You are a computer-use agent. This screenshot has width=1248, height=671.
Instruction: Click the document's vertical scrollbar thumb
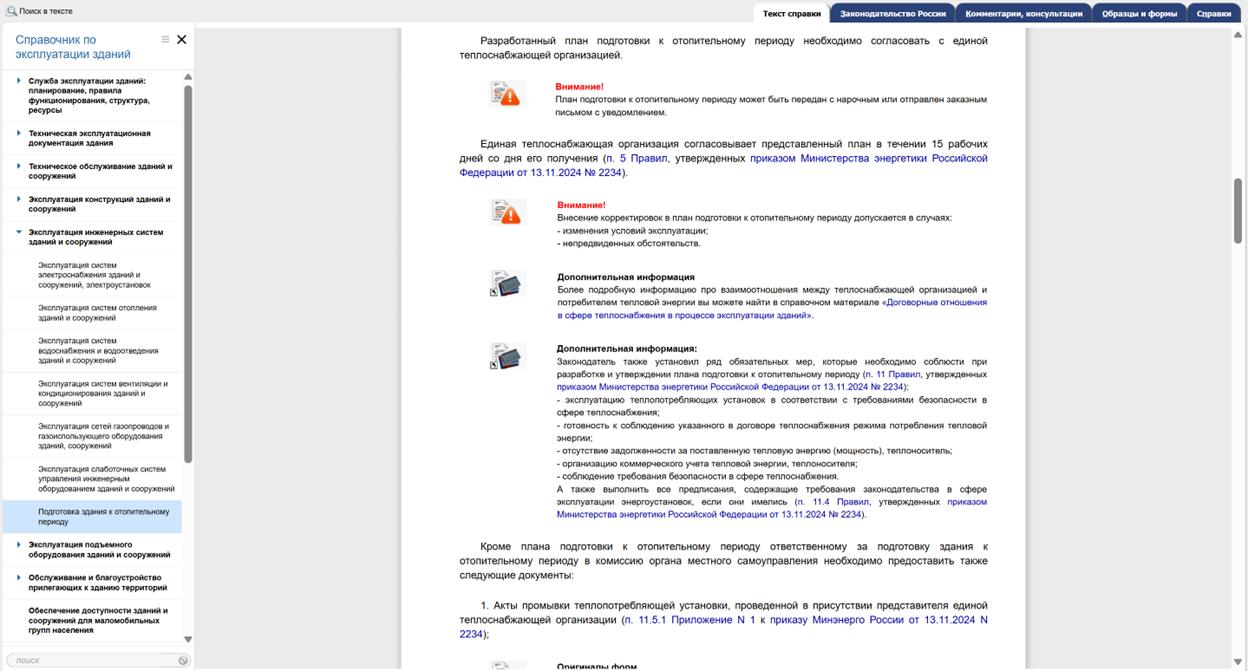(1238, 210)
